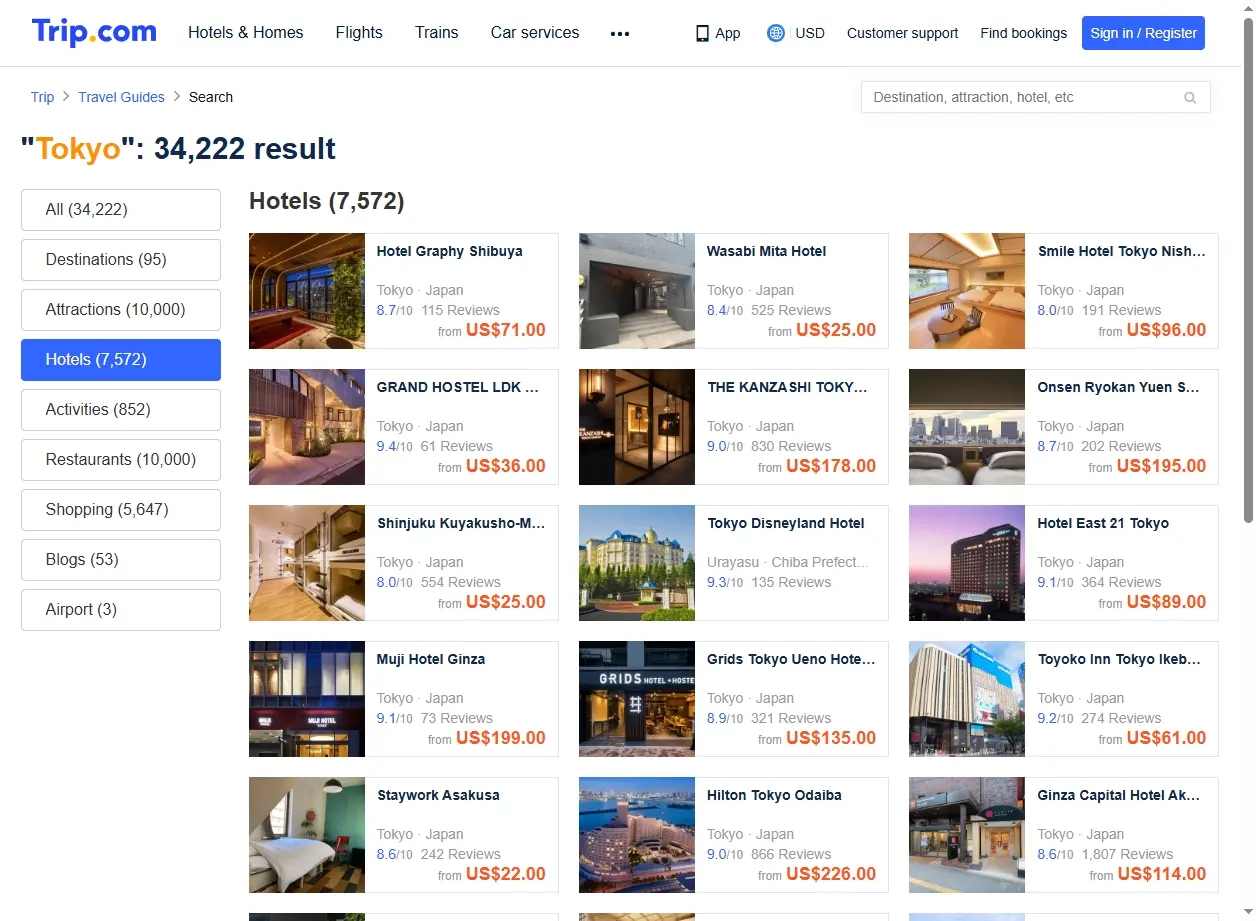Select Destinations (95) filter
1256x921 pixels.
tap(121, 260)
